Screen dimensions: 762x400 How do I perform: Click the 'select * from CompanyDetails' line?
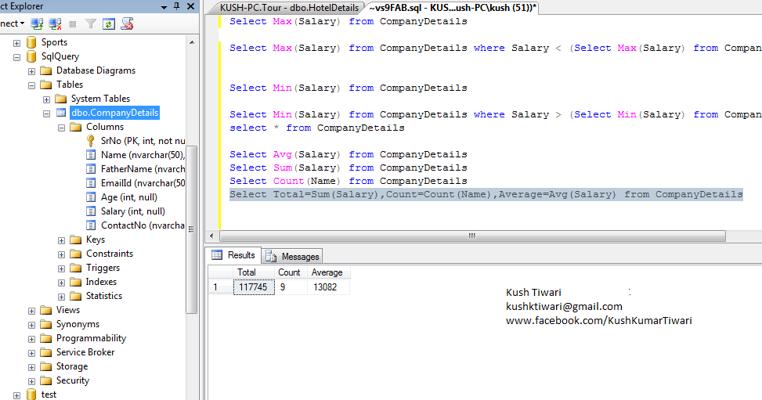coord(317,128)
